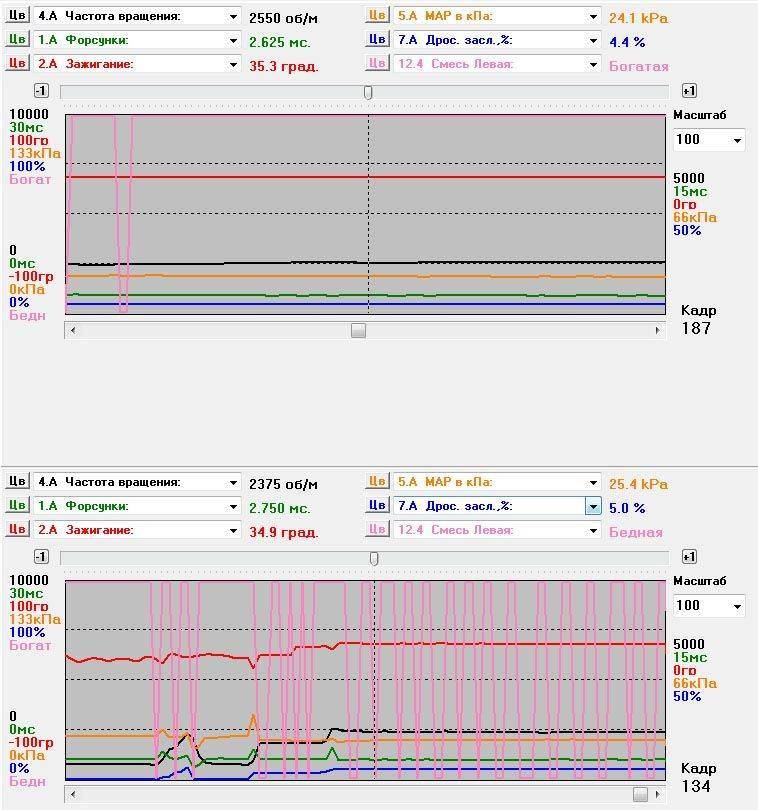Click top chart scrollbar's left arrow
Image resolution: width=758 pixels, height=810 pixels.
pos(71,330)
